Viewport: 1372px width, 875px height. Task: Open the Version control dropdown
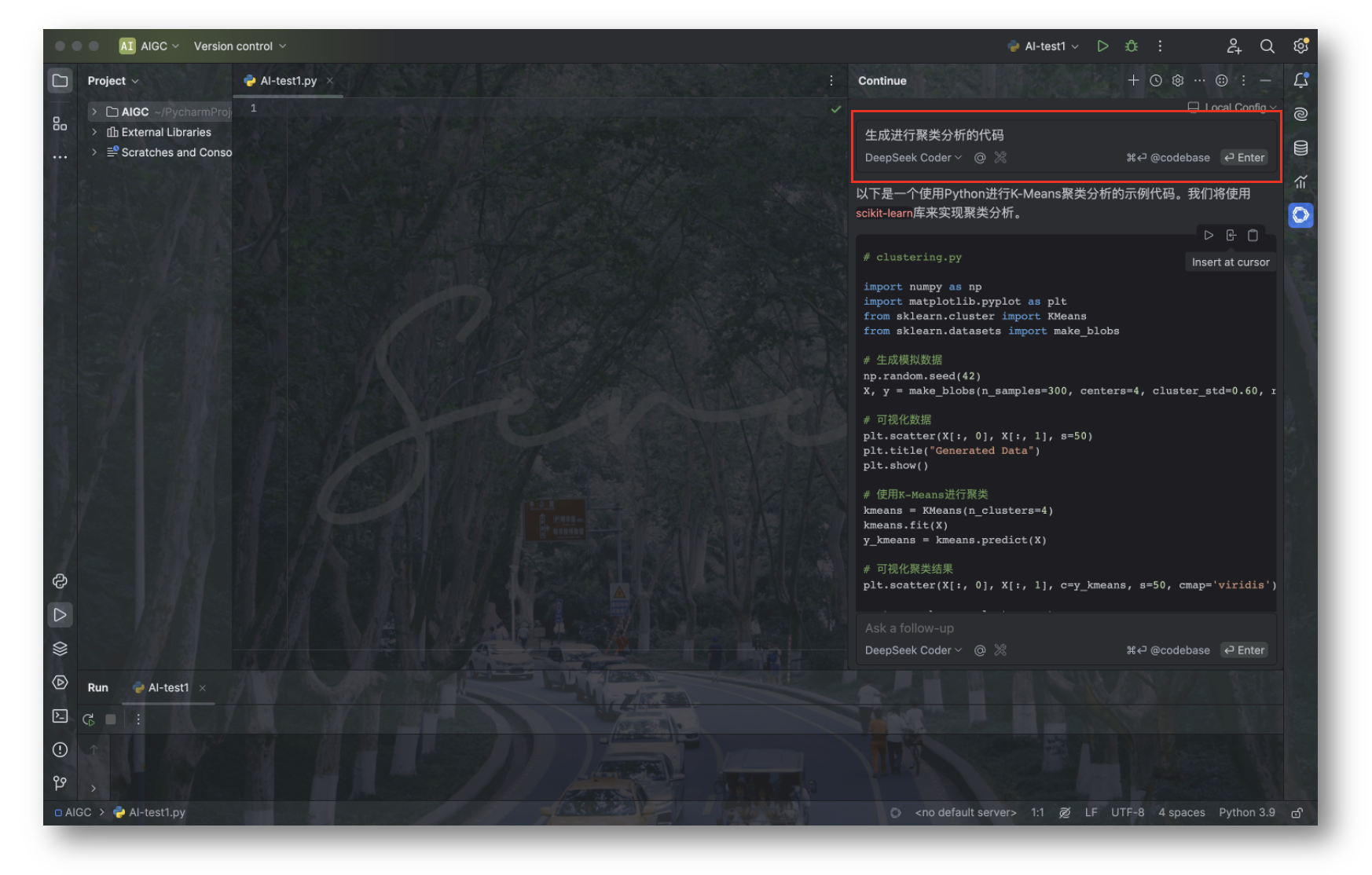(x=240, y=46)
